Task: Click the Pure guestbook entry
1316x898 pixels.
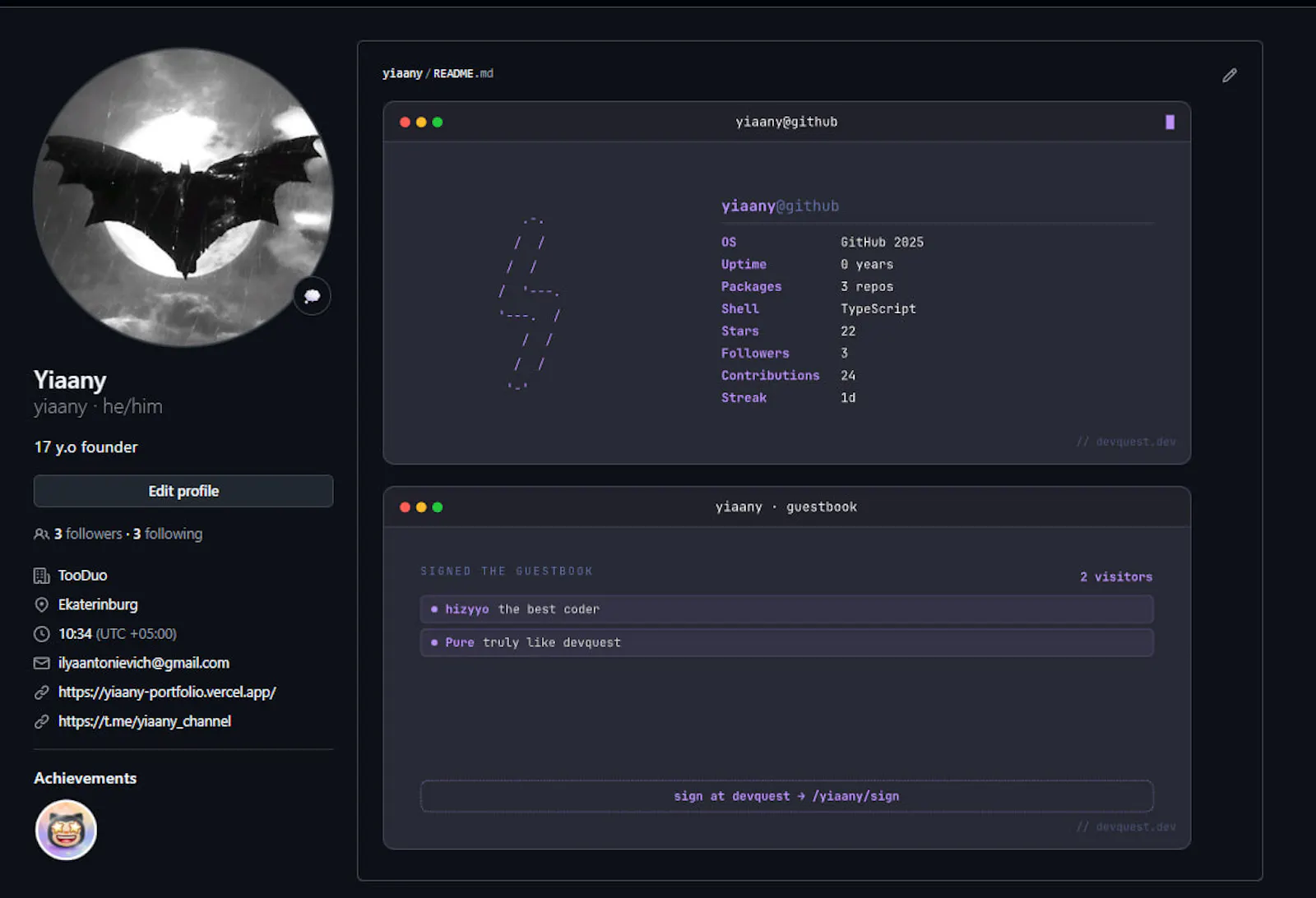Action: (x=786, y=642)
